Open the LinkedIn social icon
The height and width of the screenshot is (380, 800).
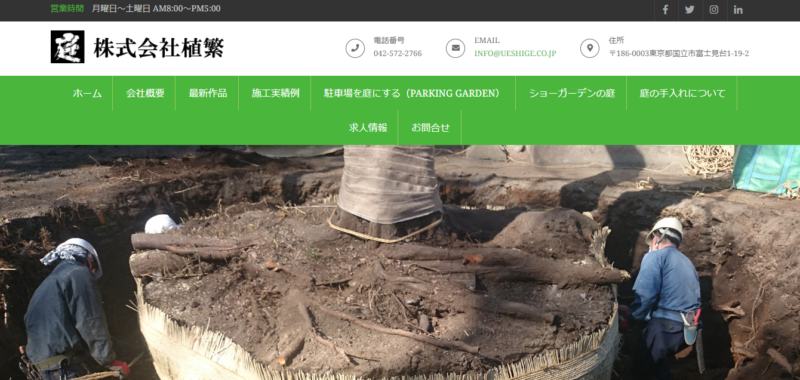pos(738,10)
